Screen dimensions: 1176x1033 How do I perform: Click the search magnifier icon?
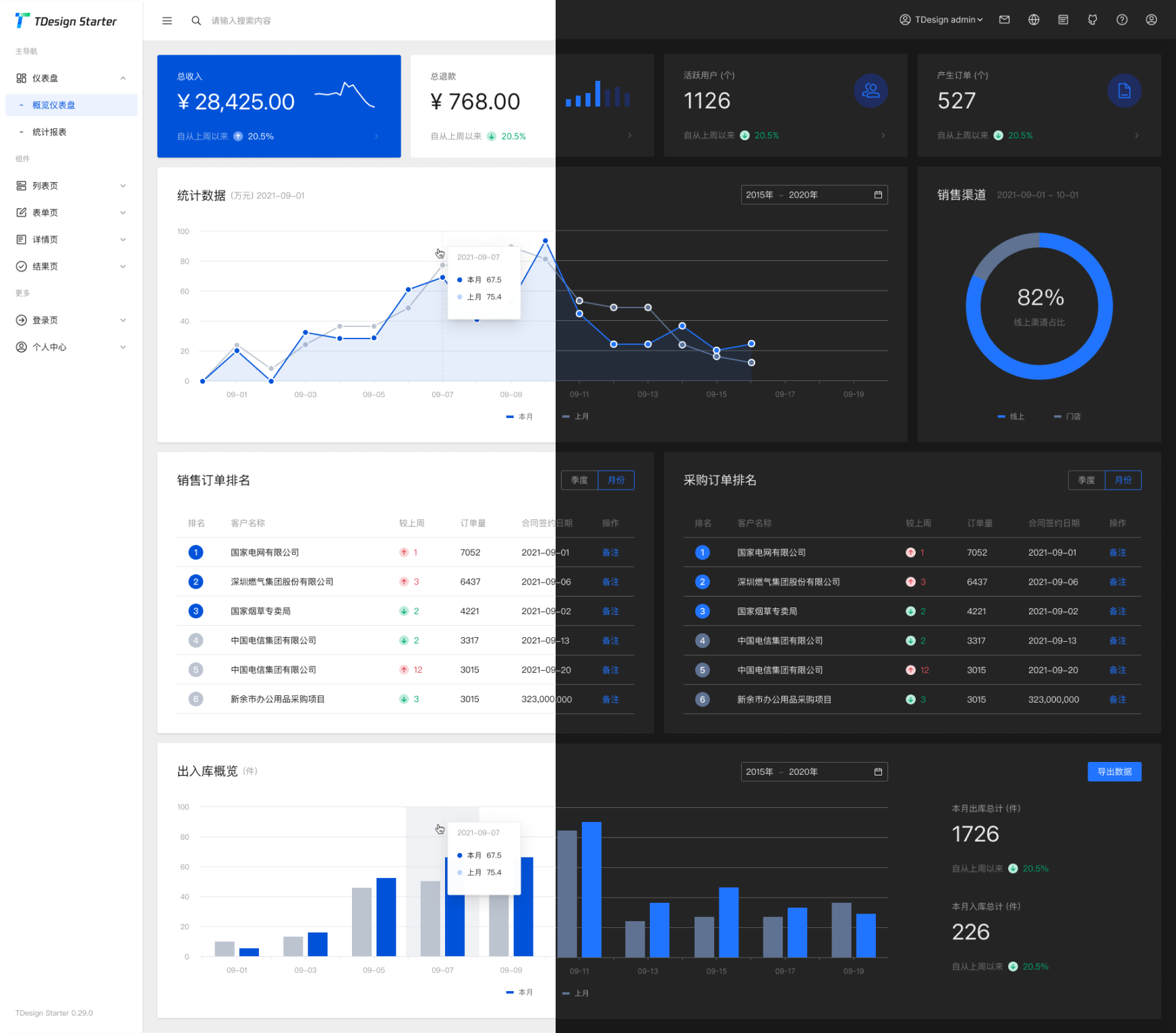(196, 21)
